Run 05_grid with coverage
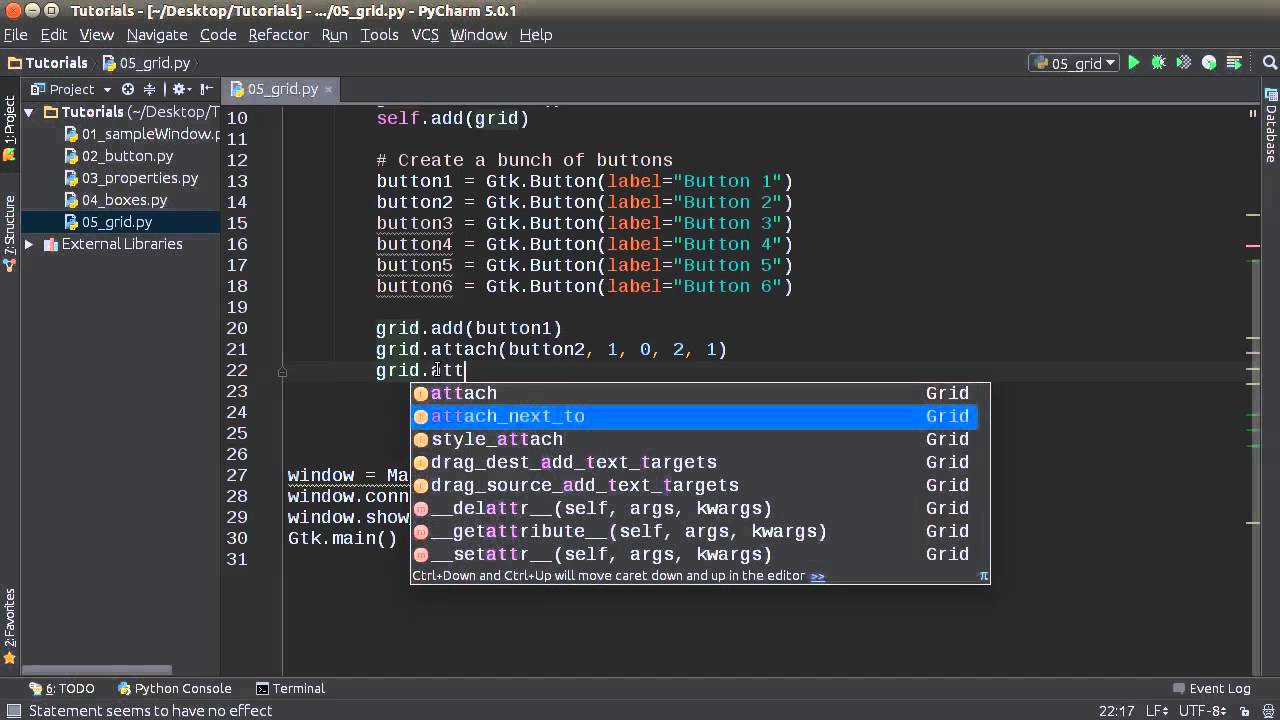The width and height of the screenshot is (1280, 720). (1184, 63)
